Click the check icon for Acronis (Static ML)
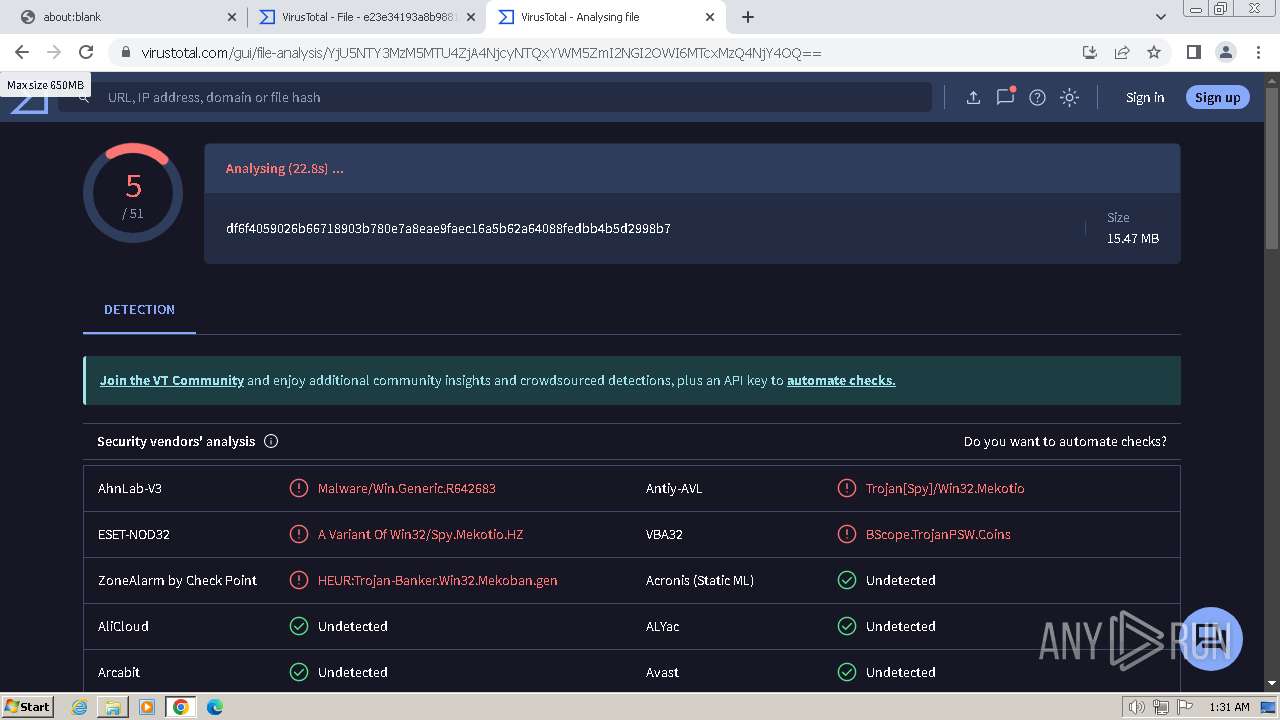 click(x=847, y=580)
